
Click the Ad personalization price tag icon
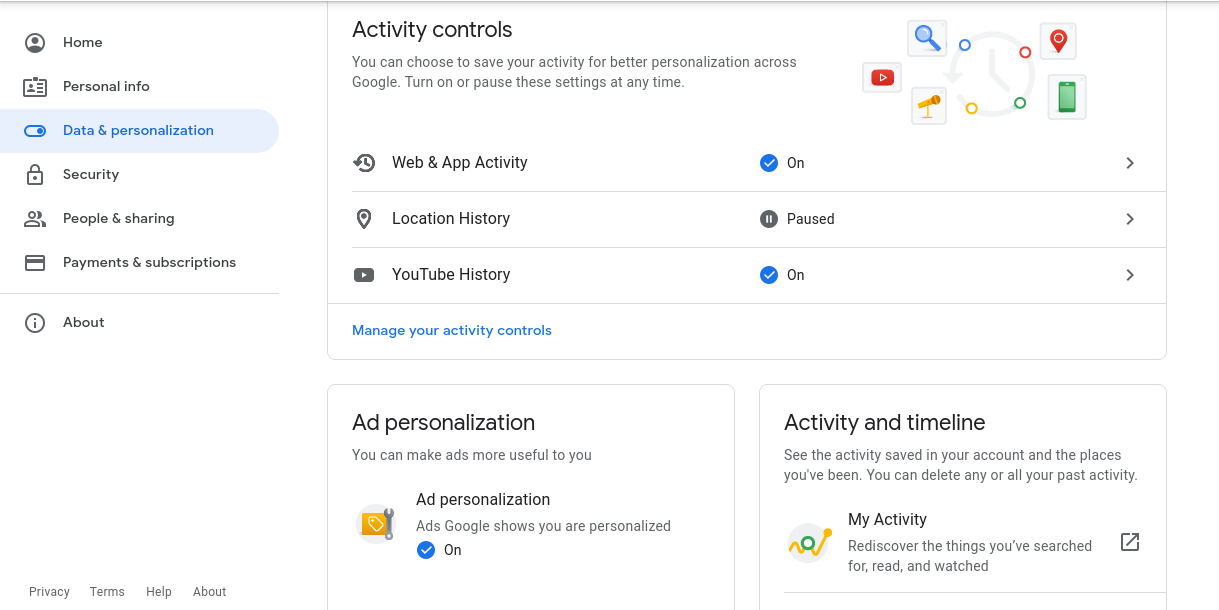[x=376, y=523]
